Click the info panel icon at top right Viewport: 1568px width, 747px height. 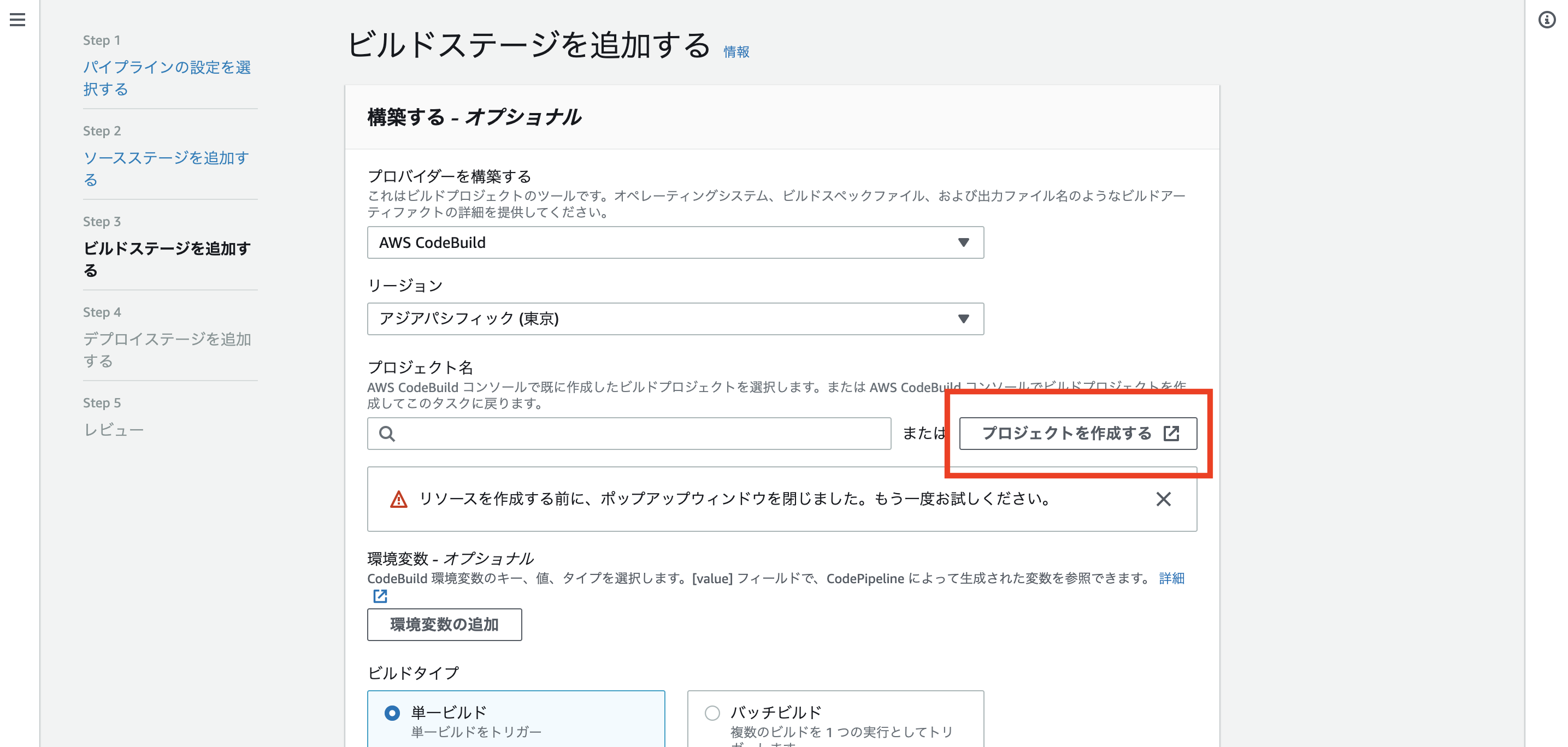pyautogui.click(x=1547, y=20)
